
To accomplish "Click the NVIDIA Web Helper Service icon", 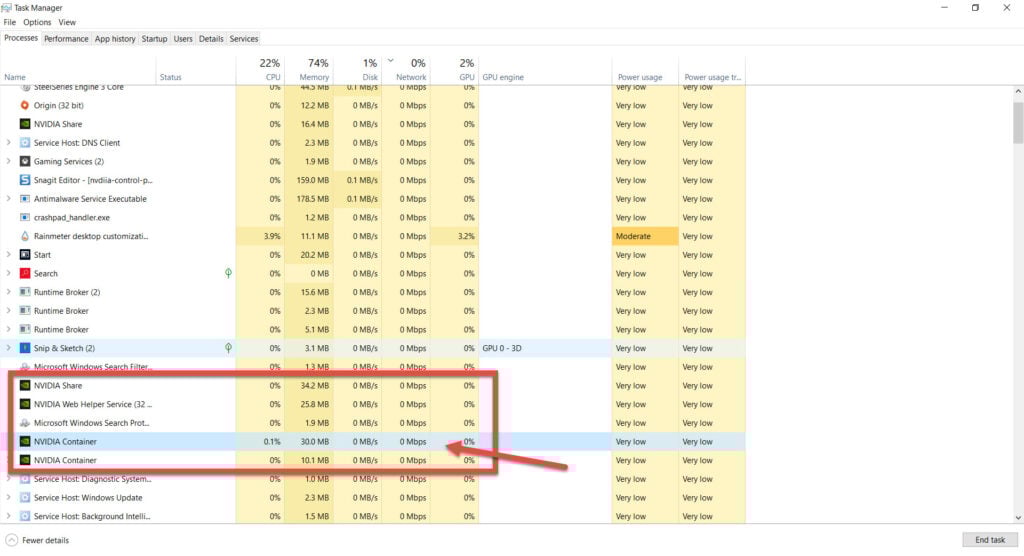I will [25, 404].
